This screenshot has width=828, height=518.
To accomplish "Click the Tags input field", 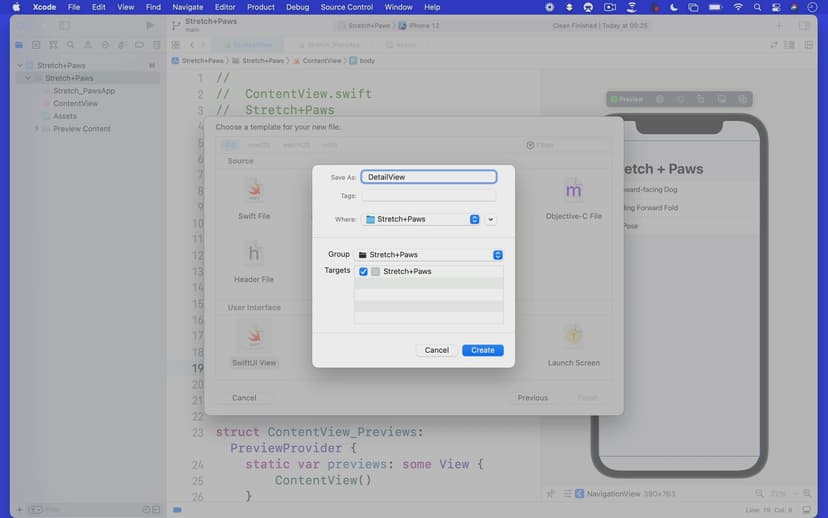I will [429, 196].
